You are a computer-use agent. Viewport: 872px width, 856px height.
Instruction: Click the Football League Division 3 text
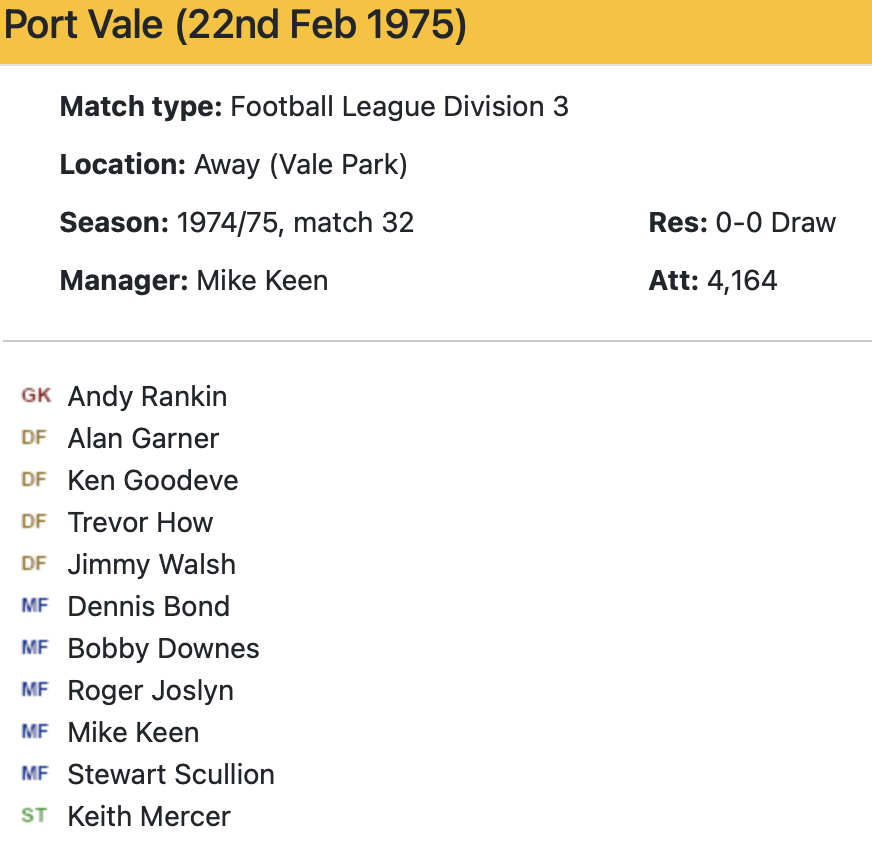pyautogui.click(x=399, y=107)
